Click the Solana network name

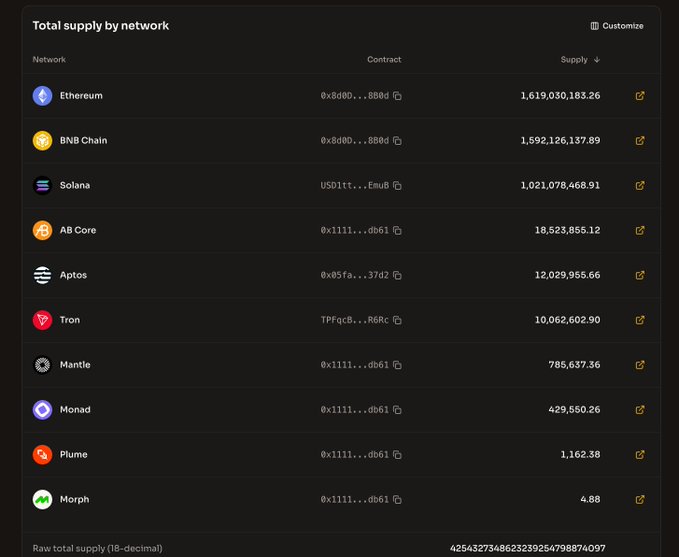tap(75, 185)
